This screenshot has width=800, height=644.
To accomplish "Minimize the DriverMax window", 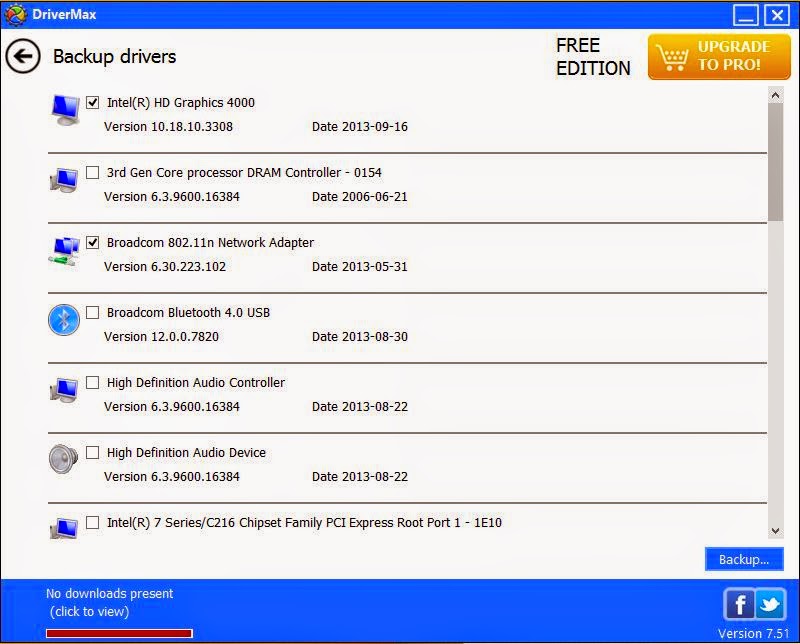I will click(745, 15).
